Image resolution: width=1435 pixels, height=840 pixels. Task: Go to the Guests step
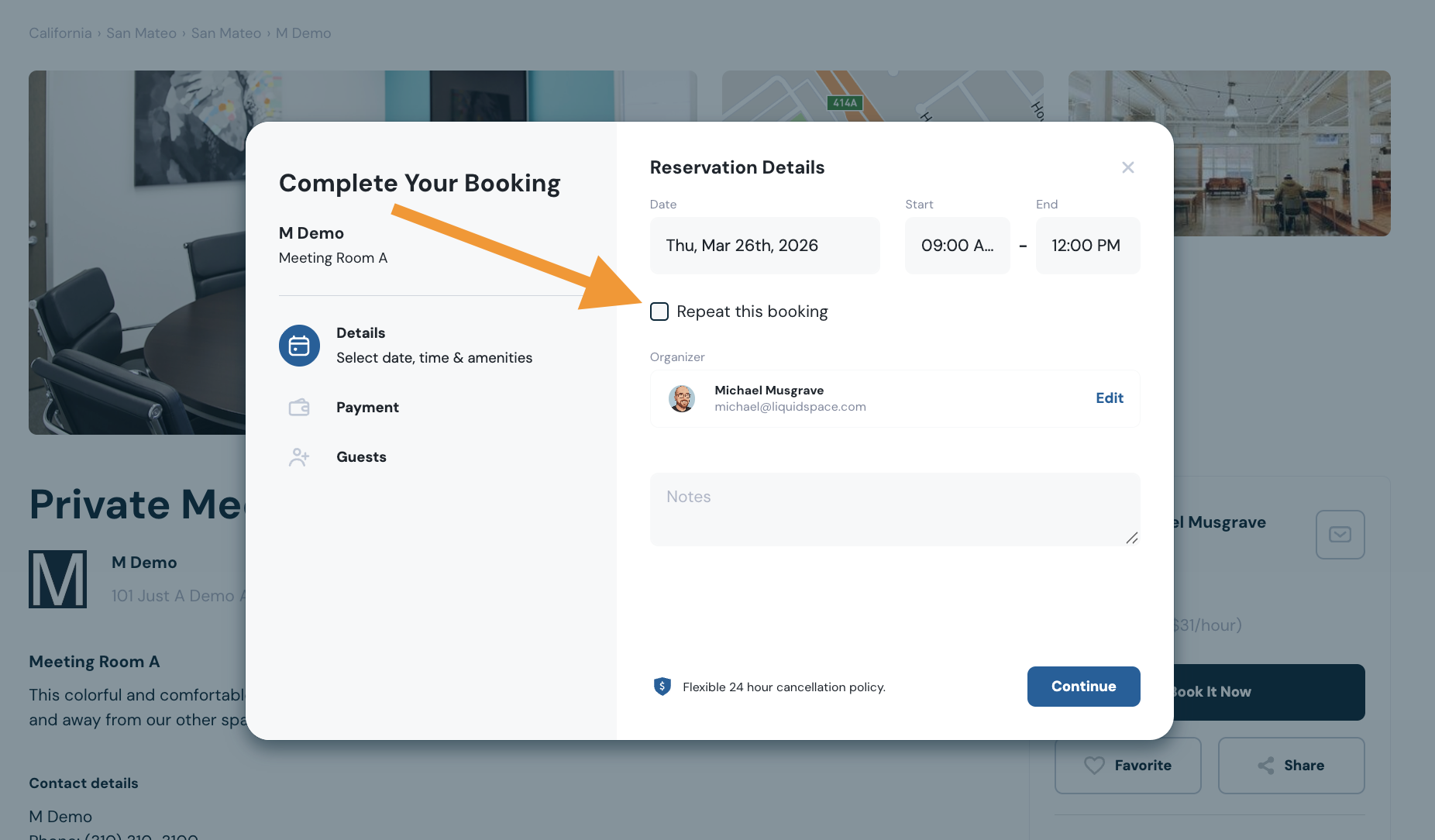coord(361,457)
